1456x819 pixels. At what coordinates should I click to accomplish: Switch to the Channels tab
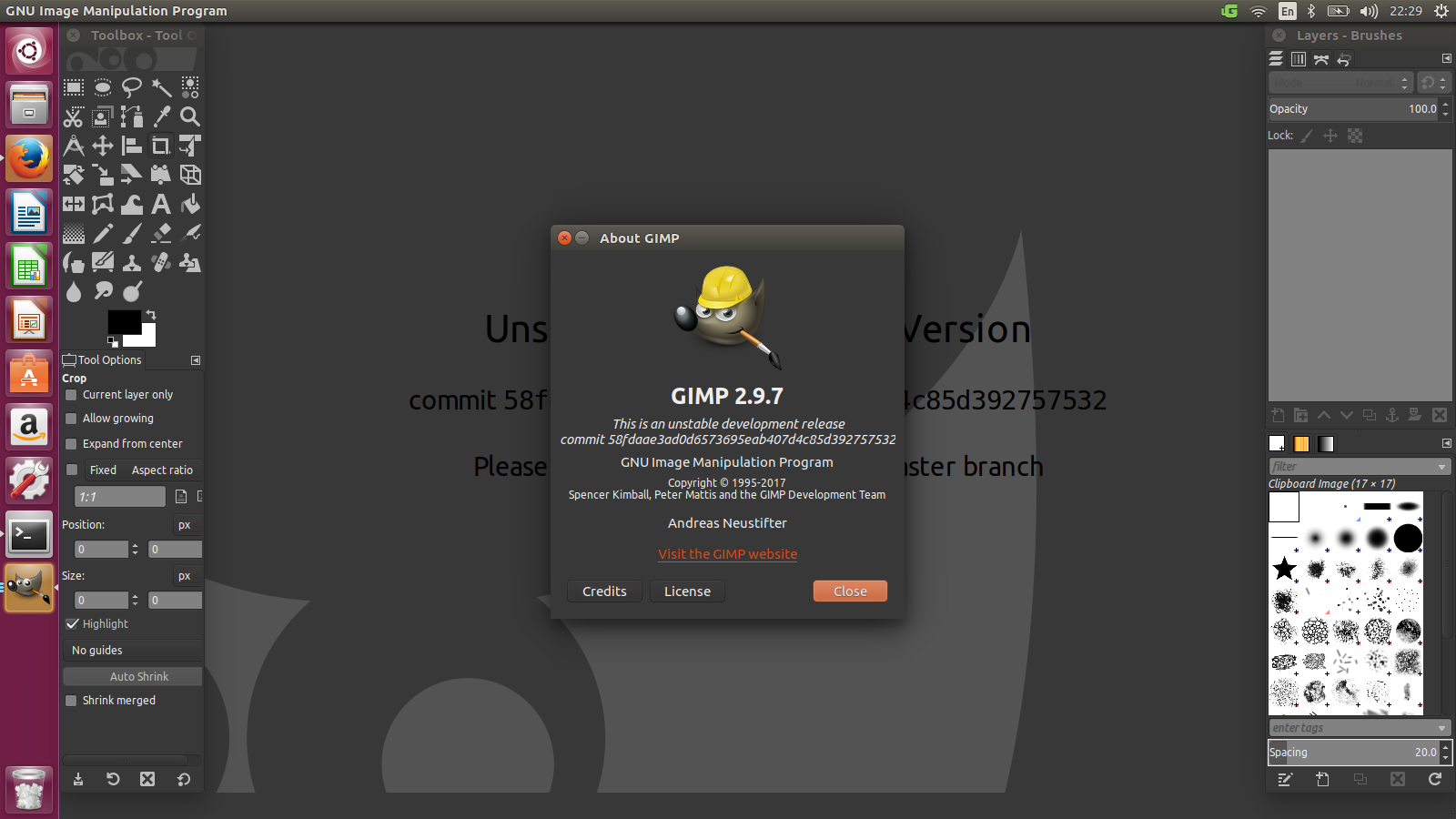click(1299, 59)
